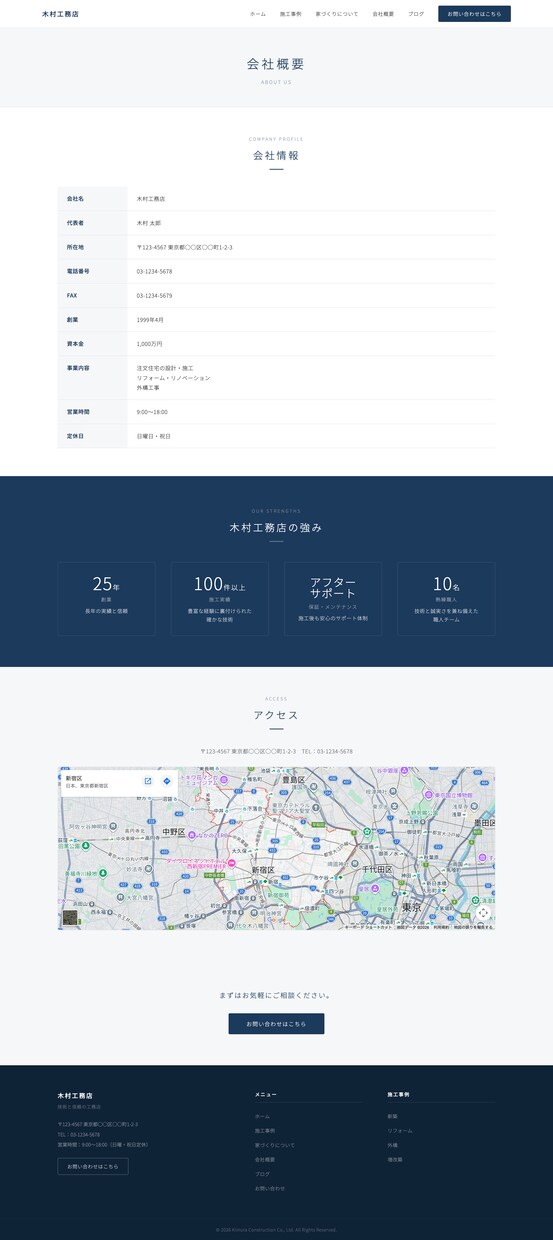This screenshot has width=553, height=1240.
Task: Open footer 施工事例 link under メニュー
Action: click(x=265, y=1131)
